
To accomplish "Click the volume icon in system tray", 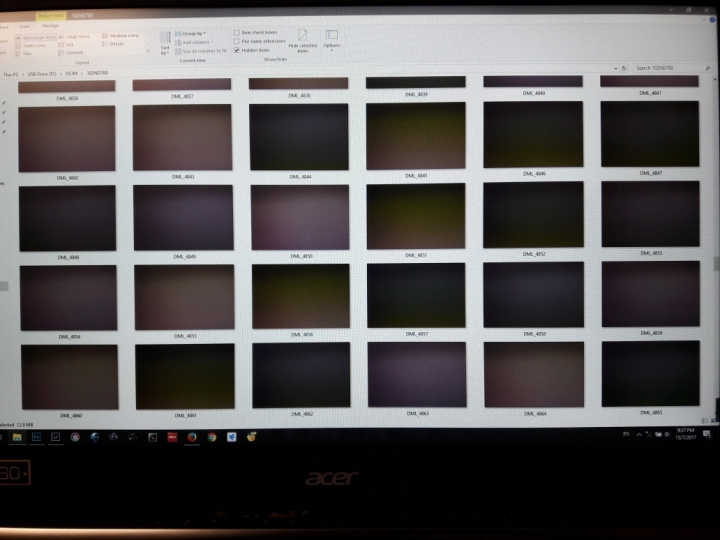I will tap(667, 434).
